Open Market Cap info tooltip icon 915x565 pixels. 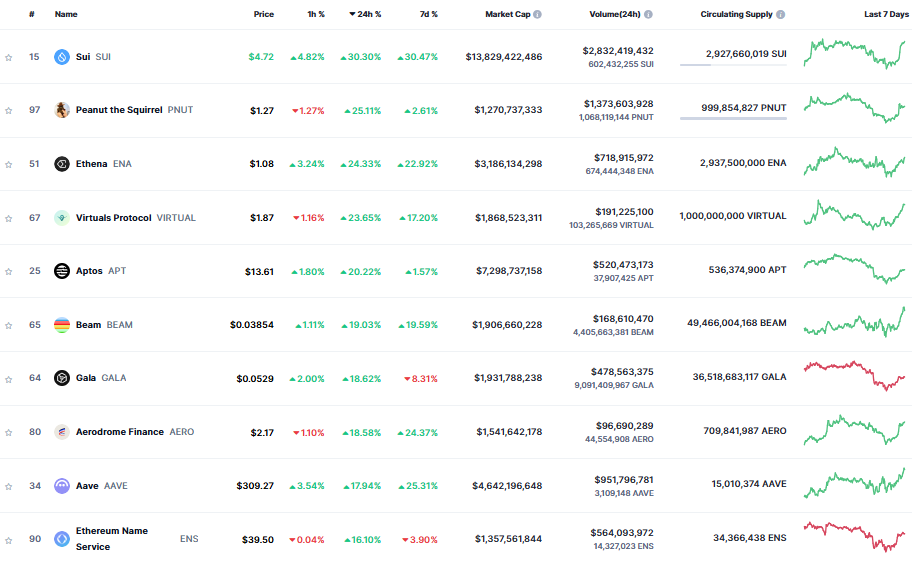point(537,14)
